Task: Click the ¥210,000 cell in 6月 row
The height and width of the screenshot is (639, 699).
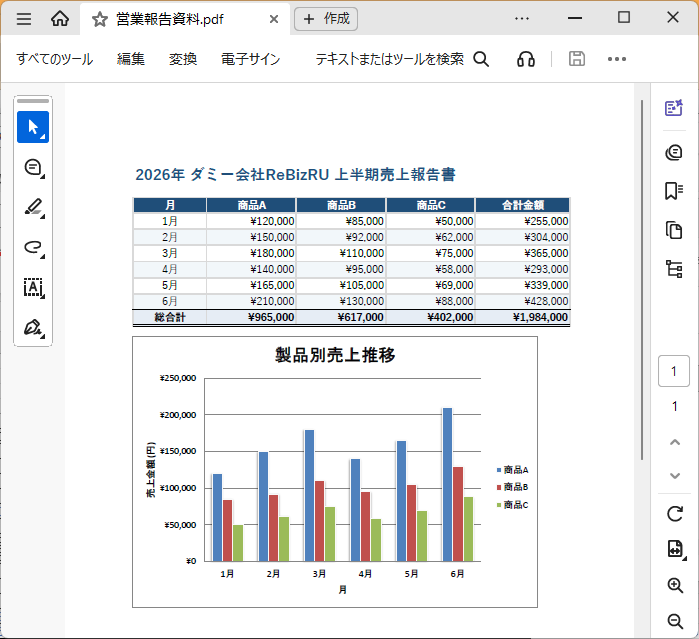Action: [251, 301]
